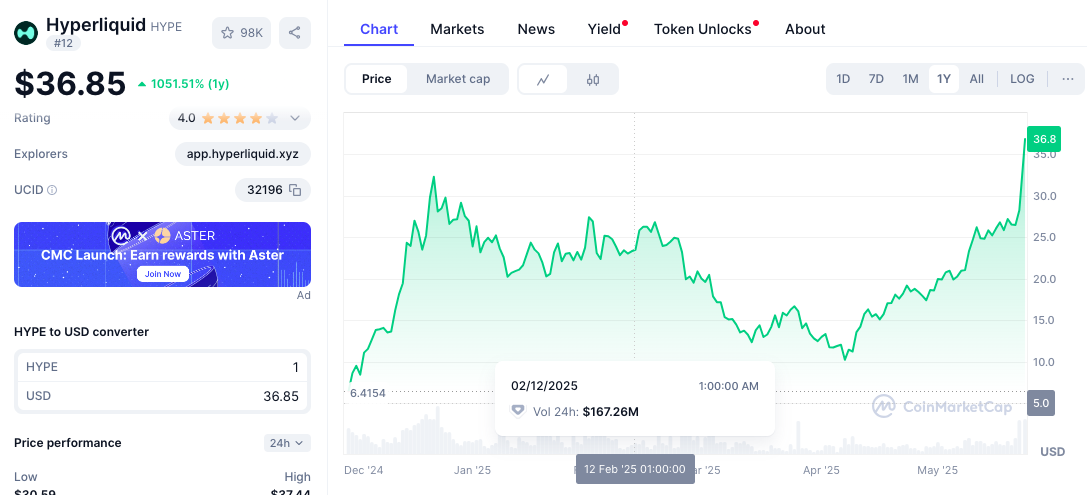
Task: Toggle Price chart mode
Action: click(377, 79)
